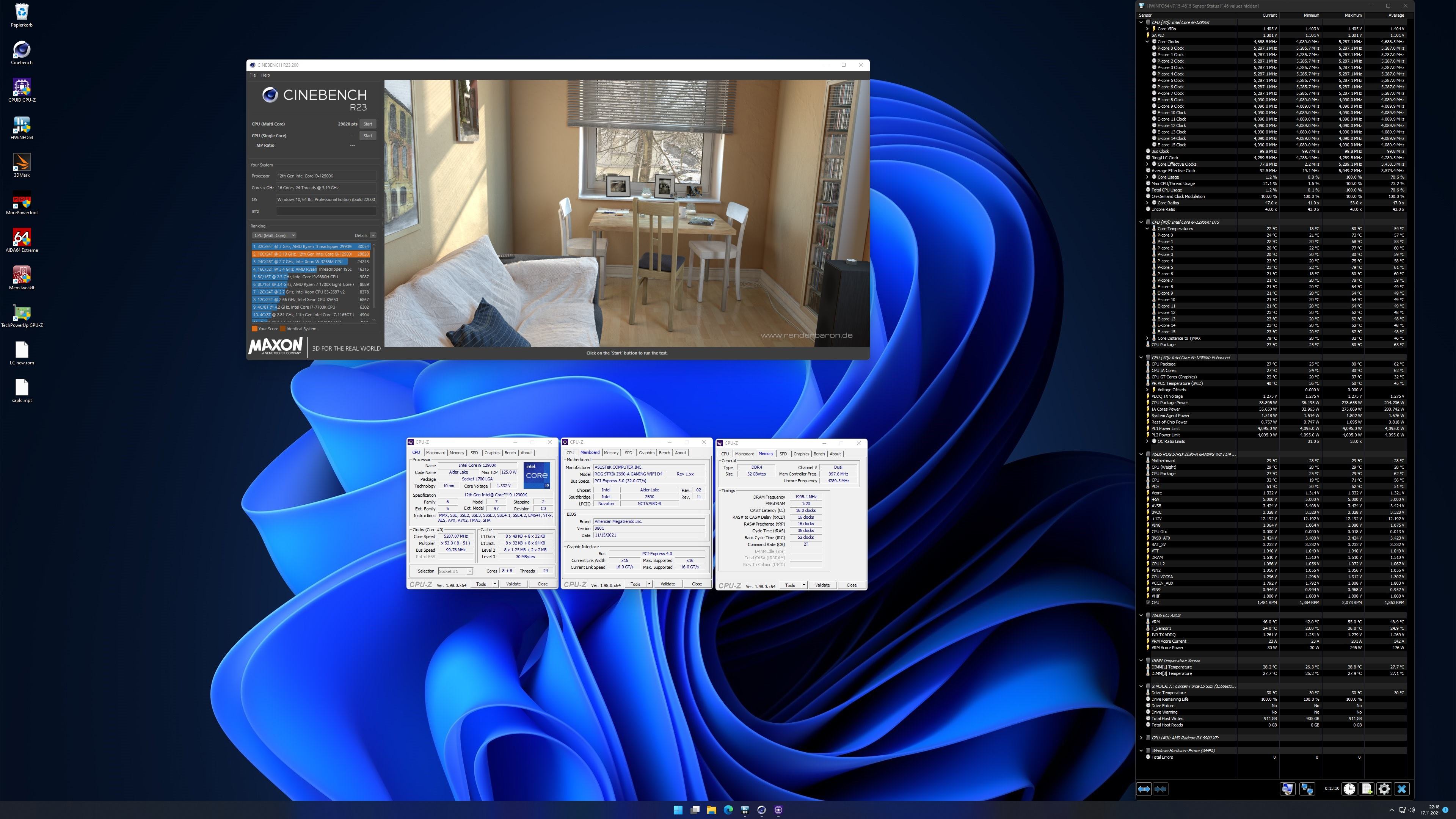
Task: Start logging with sheet-plus icon
Action: click(1367, 789)
